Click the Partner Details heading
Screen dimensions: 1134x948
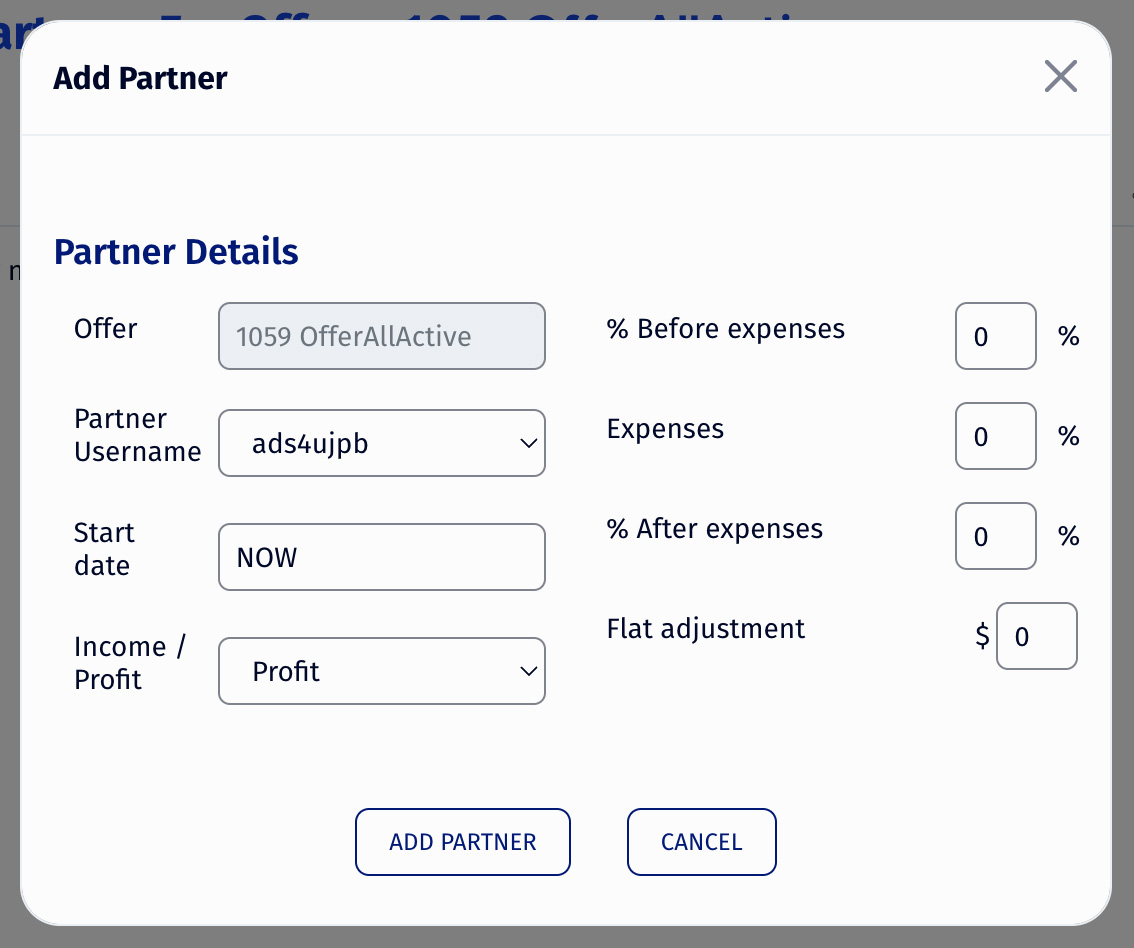pos(176,252)
